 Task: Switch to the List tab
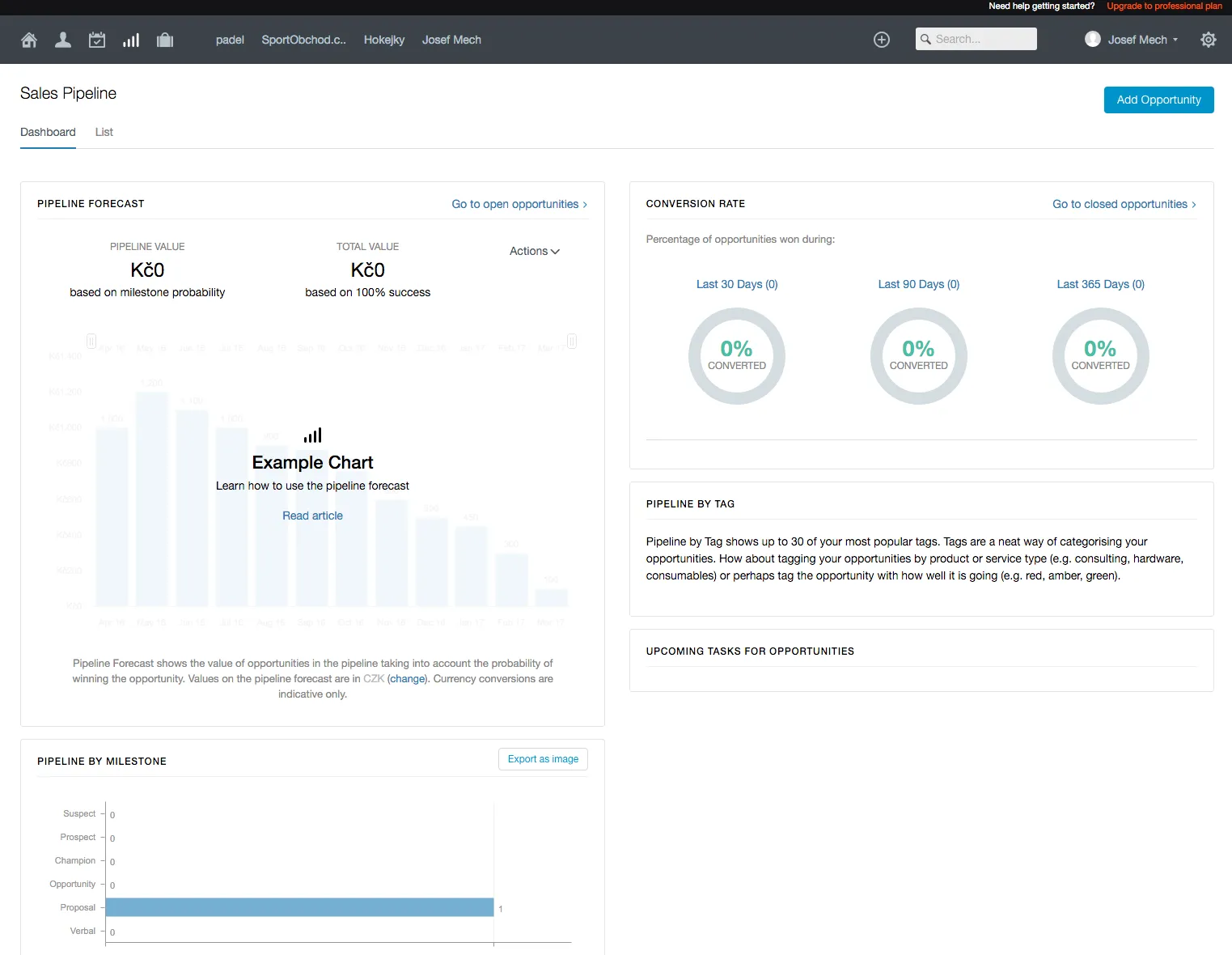[x=104, y=132]
